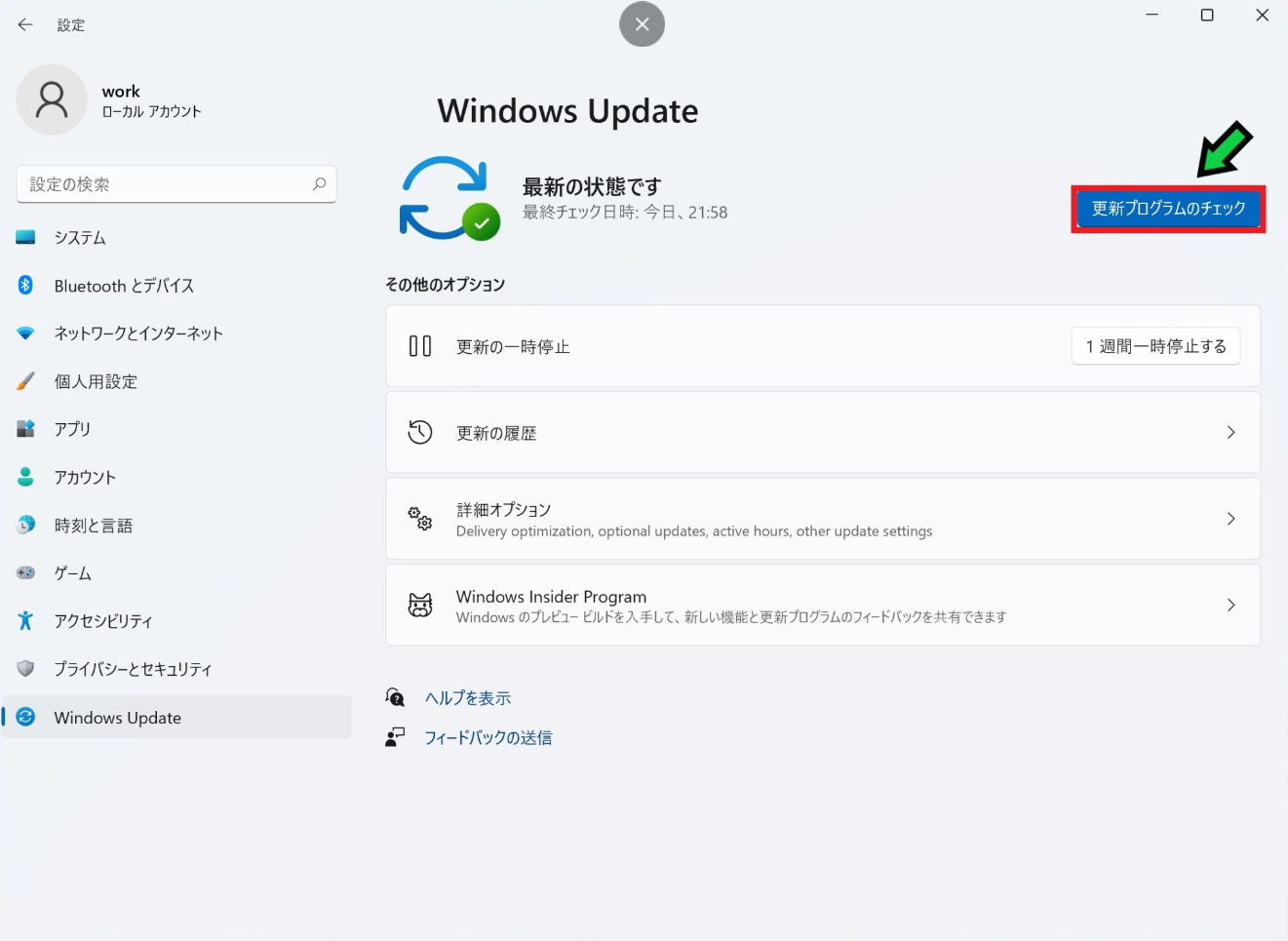Image resolution: width=1288 pixels, height=941 pixels.
Task: Click the gears icon for 詳細オプション
Action: pyautogui.click(x=420, y=519)
